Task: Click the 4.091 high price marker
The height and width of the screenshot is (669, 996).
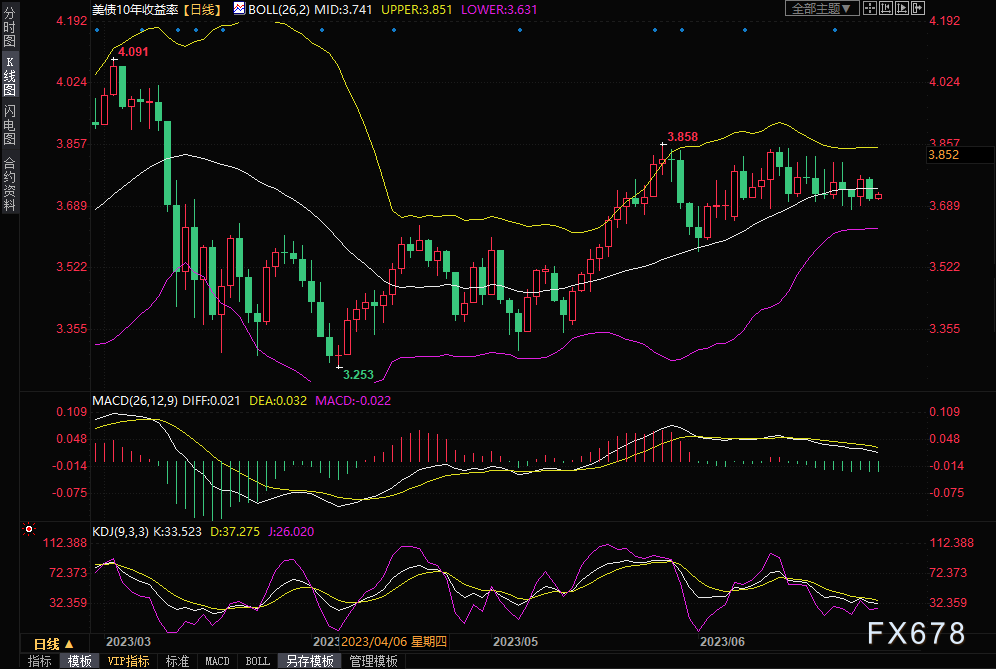Action: [x=133, y=52]
